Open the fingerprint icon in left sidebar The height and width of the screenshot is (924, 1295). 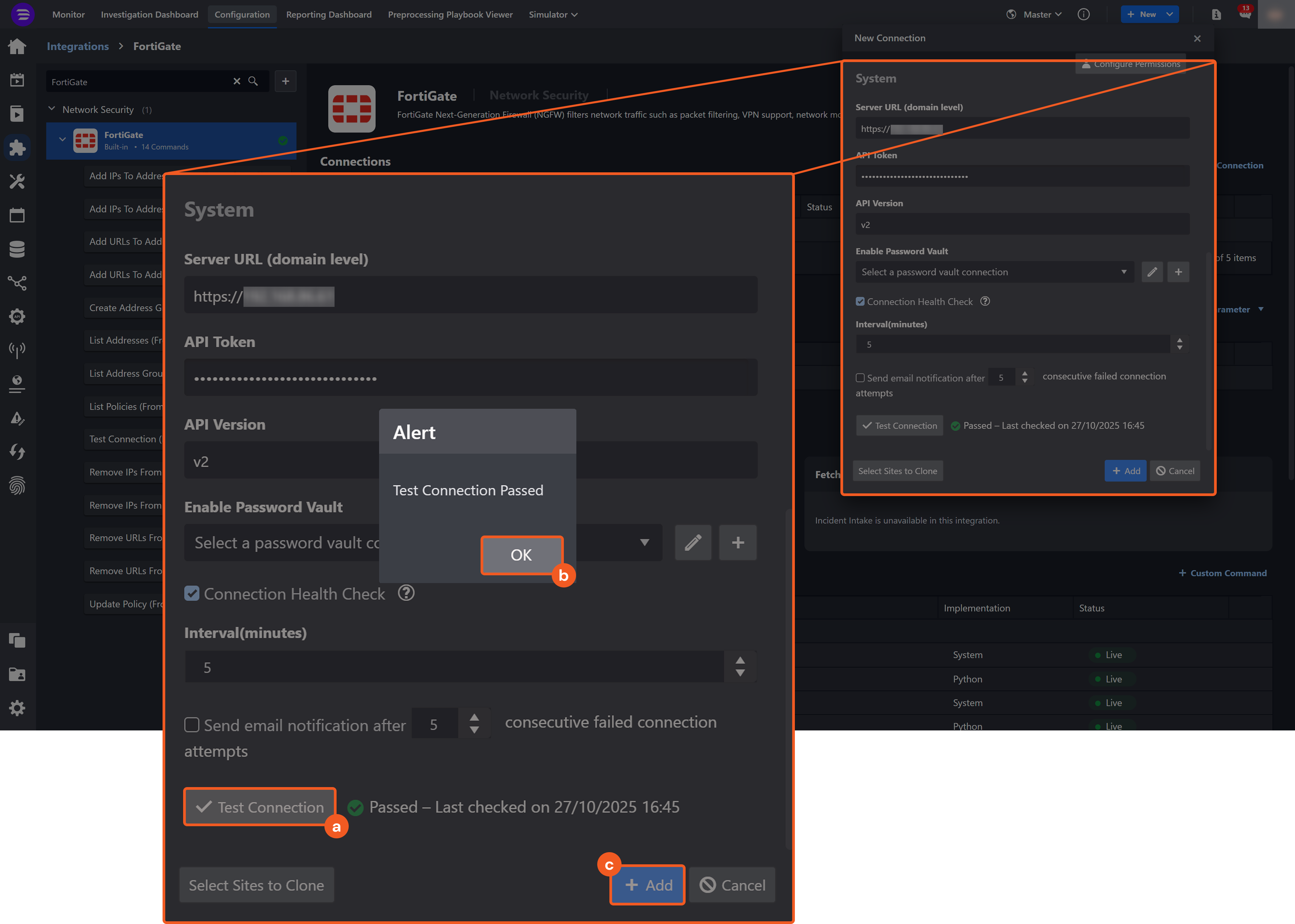(x=17, y=485)
